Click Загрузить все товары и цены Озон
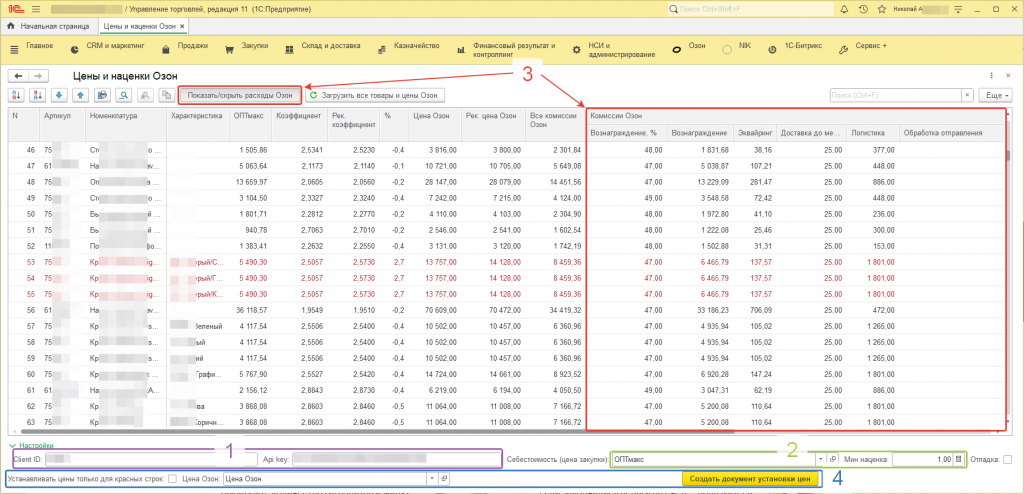Image resolution: width=1024 pixels, height=494 pixels. [x=376, y=95]
